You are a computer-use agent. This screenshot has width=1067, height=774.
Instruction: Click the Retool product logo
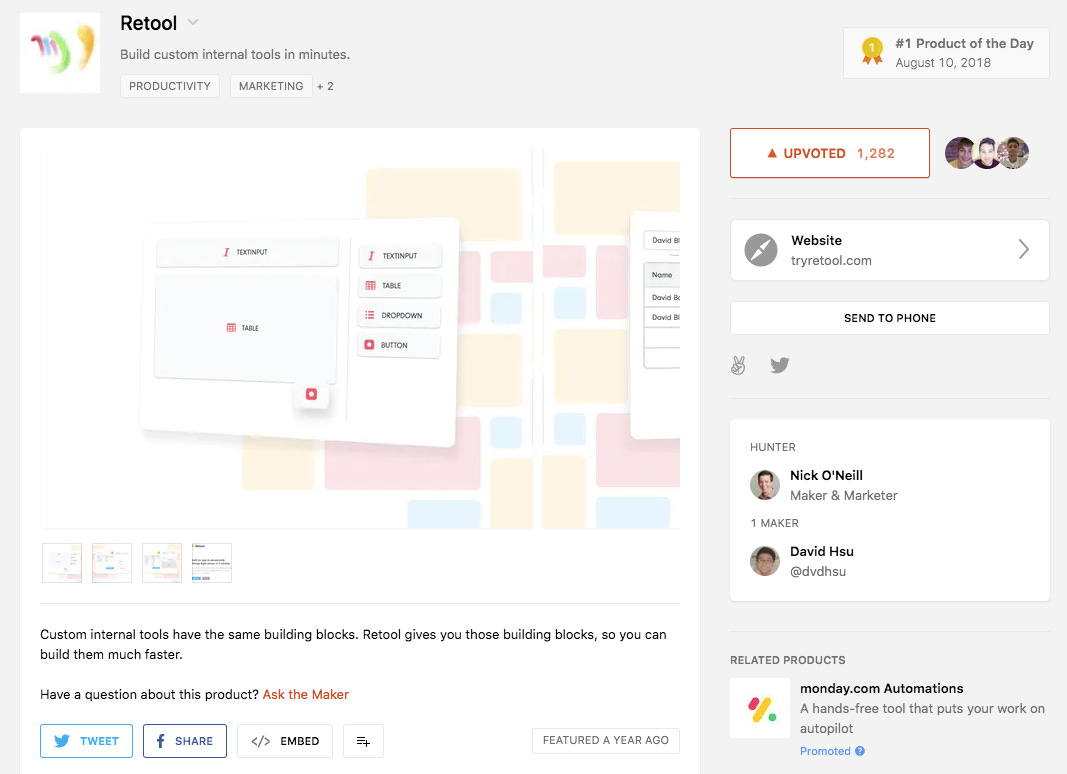[x=60, y=53]
